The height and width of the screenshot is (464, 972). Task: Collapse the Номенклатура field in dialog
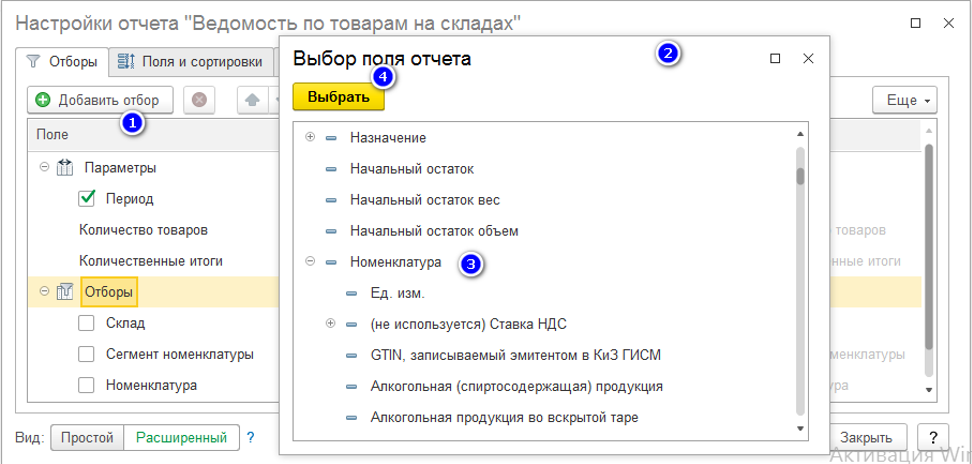click(311, 262)
